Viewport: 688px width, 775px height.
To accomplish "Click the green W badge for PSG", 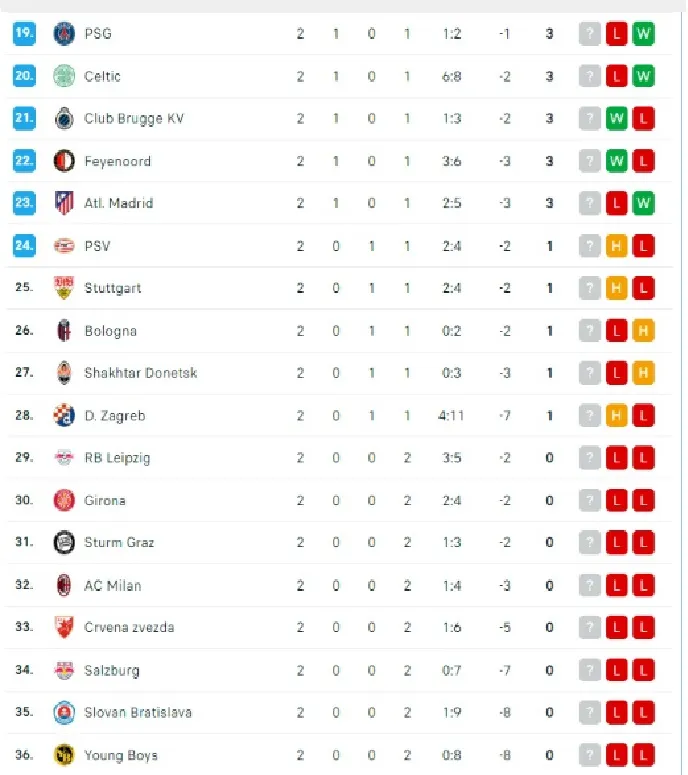I will point(643,34).
